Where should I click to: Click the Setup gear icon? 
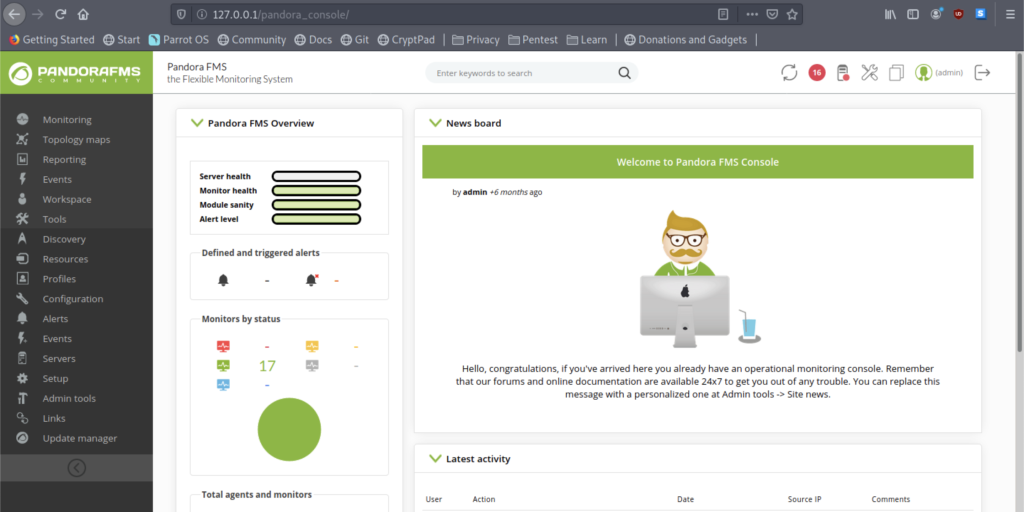22,379
